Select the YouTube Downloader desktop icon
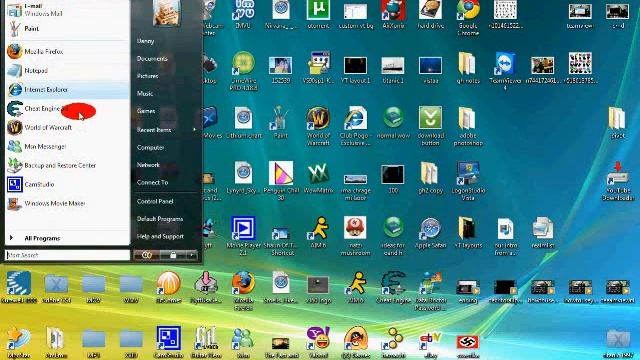The height and width of the screenshot is (360, 640). click(x=618, y=180)
